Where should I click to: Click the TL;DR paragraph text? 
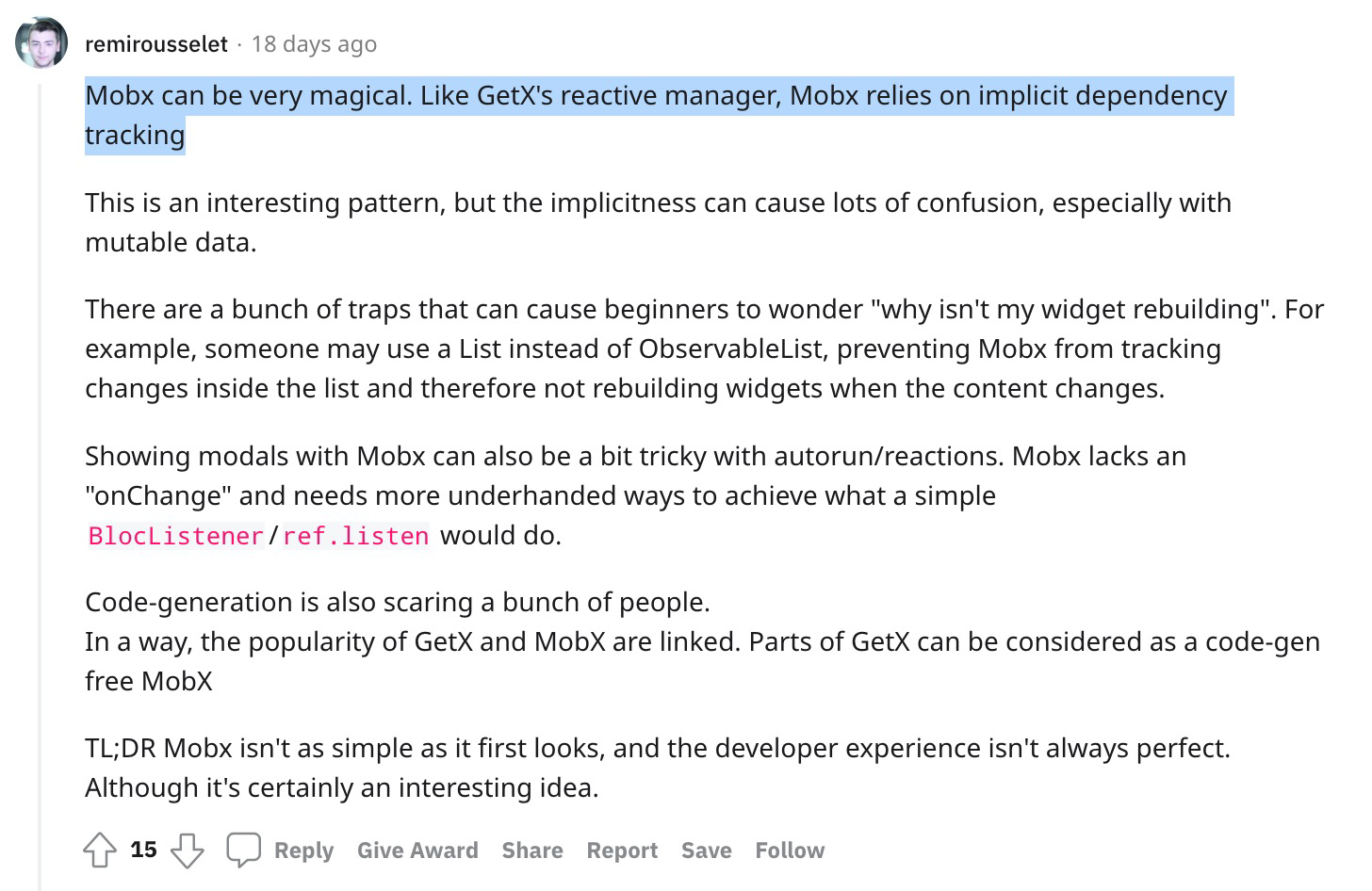click(658, 768)
